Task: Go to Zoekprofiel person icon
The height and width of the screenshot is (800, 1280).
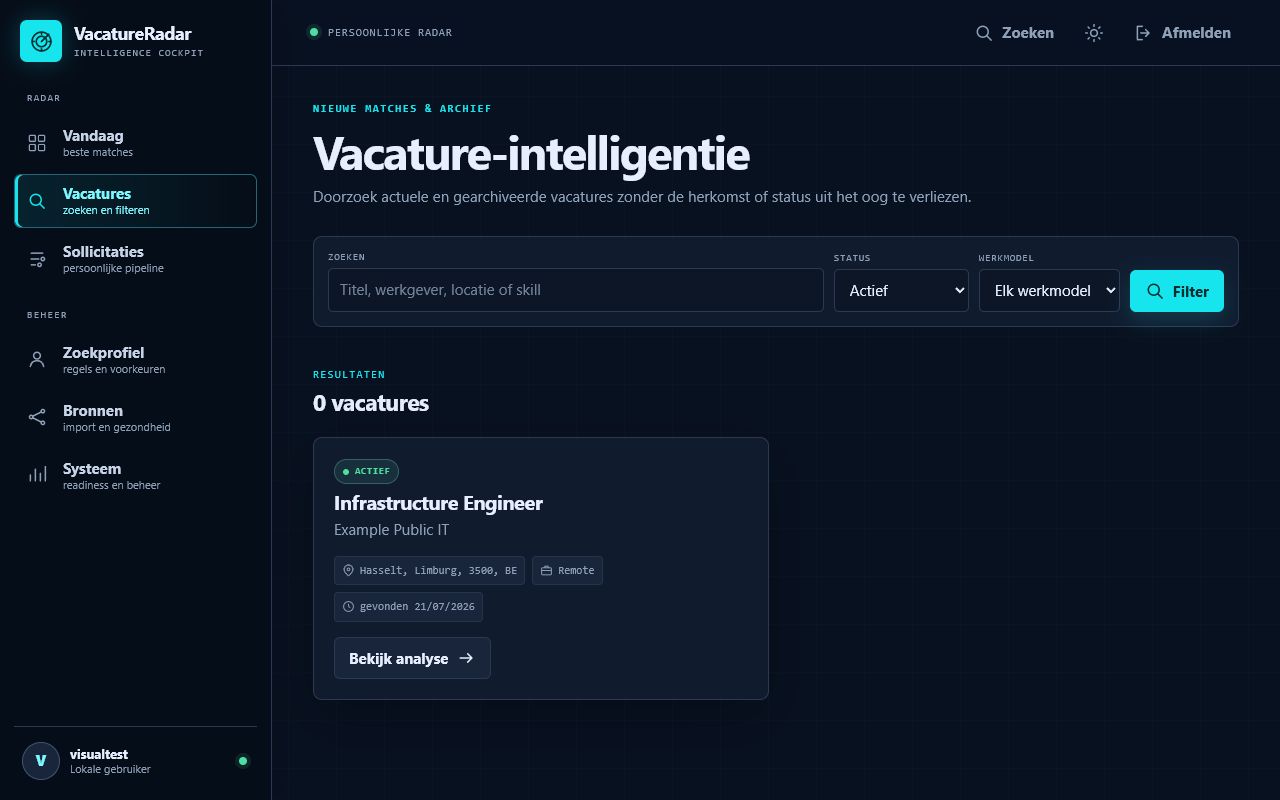Action: click(x=37, y=360)
